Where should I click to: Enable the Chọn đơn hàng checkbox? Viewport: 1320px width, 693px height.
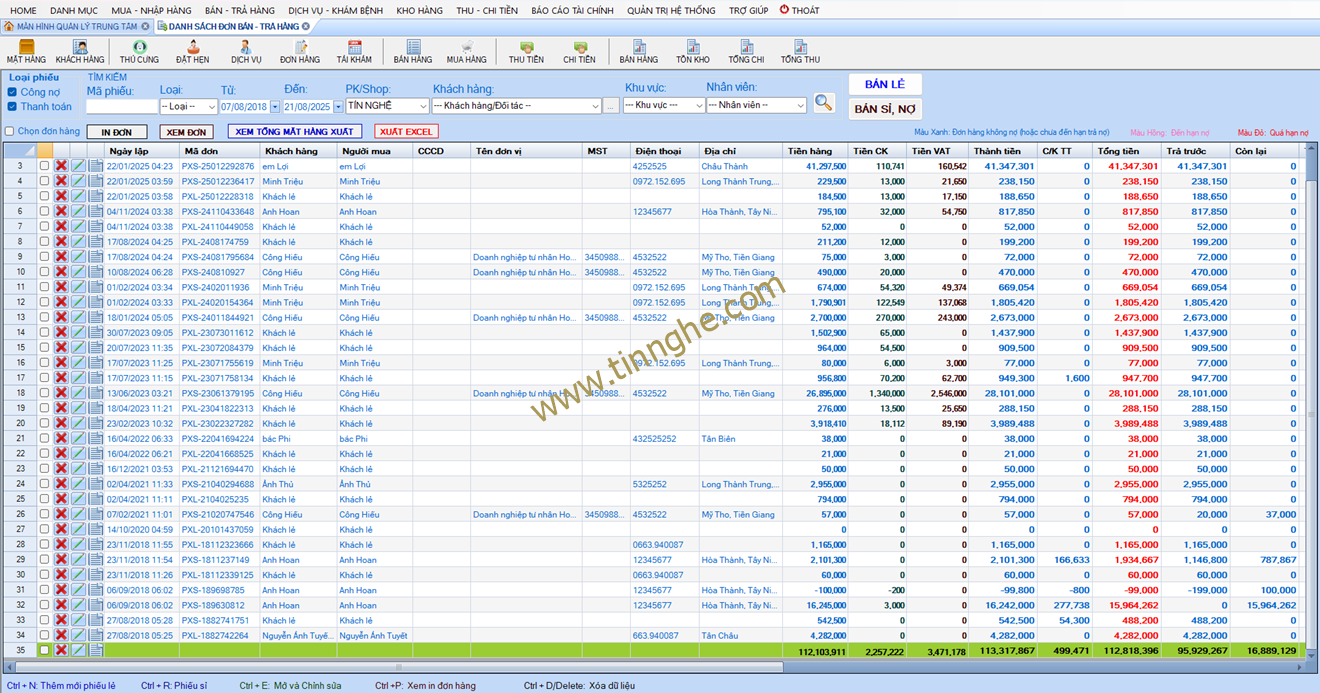click(x=10, y=131)
